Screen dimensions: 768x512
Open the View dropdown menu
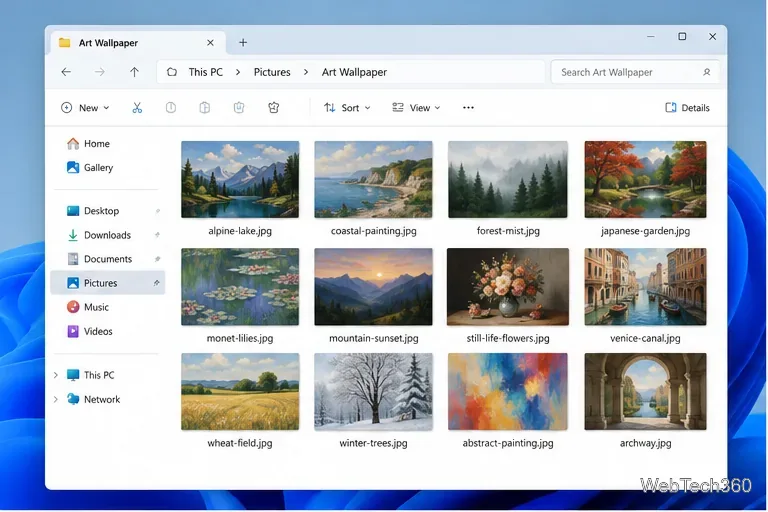[x=416, y=108]
